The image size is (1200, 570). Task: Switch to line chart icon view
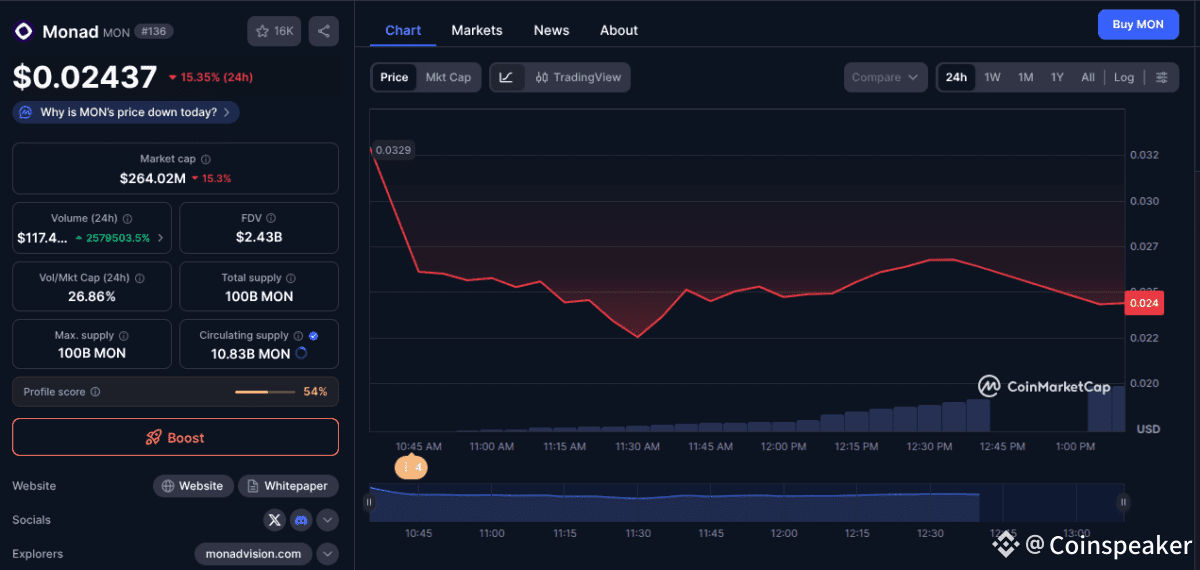506,77
